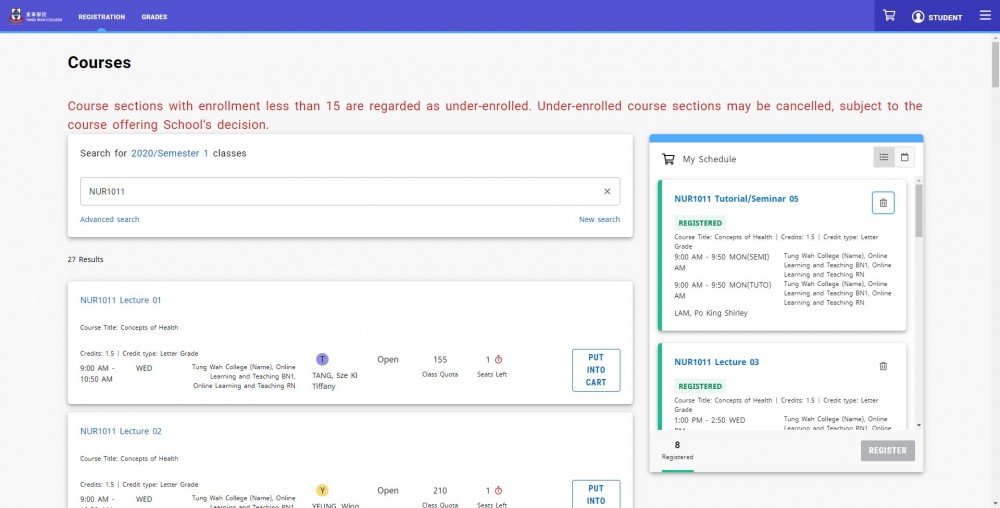Click the Lecture 01 class quota 155

440,359
